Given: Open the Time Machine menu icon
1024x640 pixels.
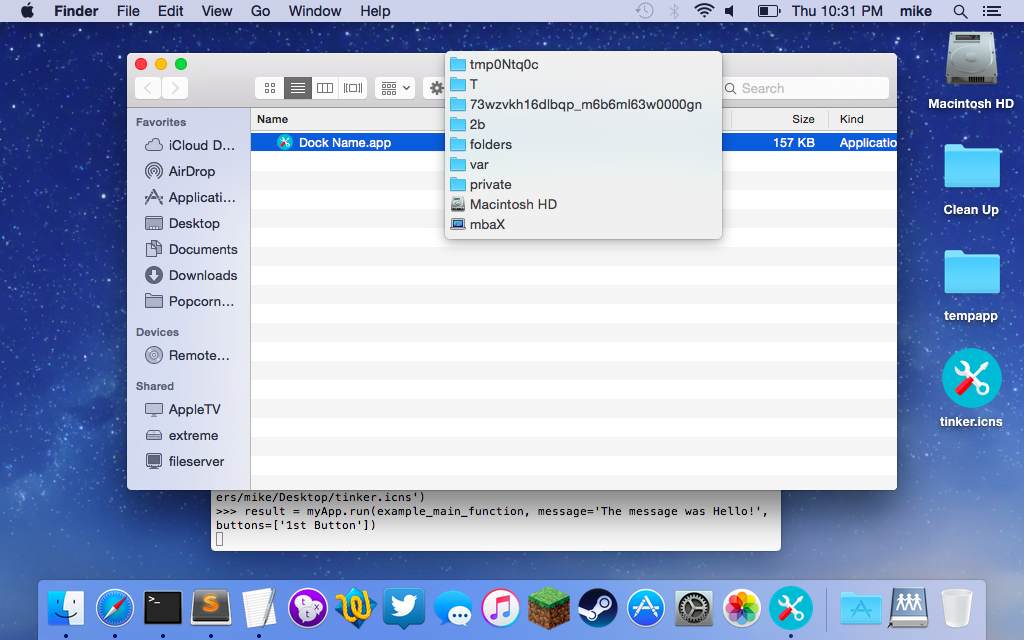Looking at the screenshot, I should pos(644,11).
